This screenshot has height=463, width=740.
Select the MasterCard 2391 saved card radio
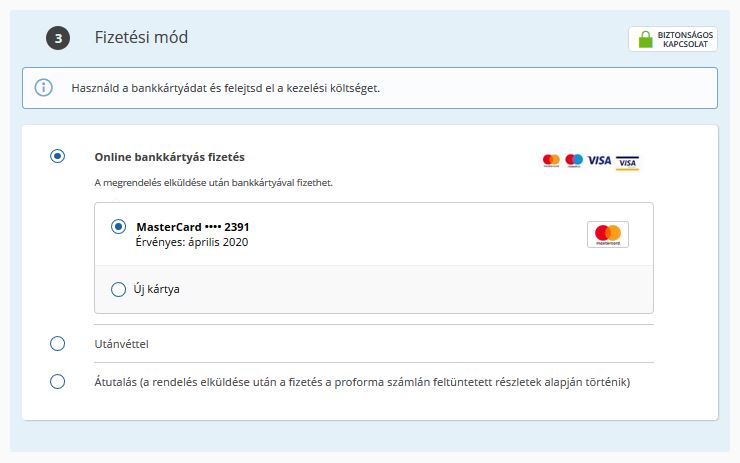coord(118,227)
